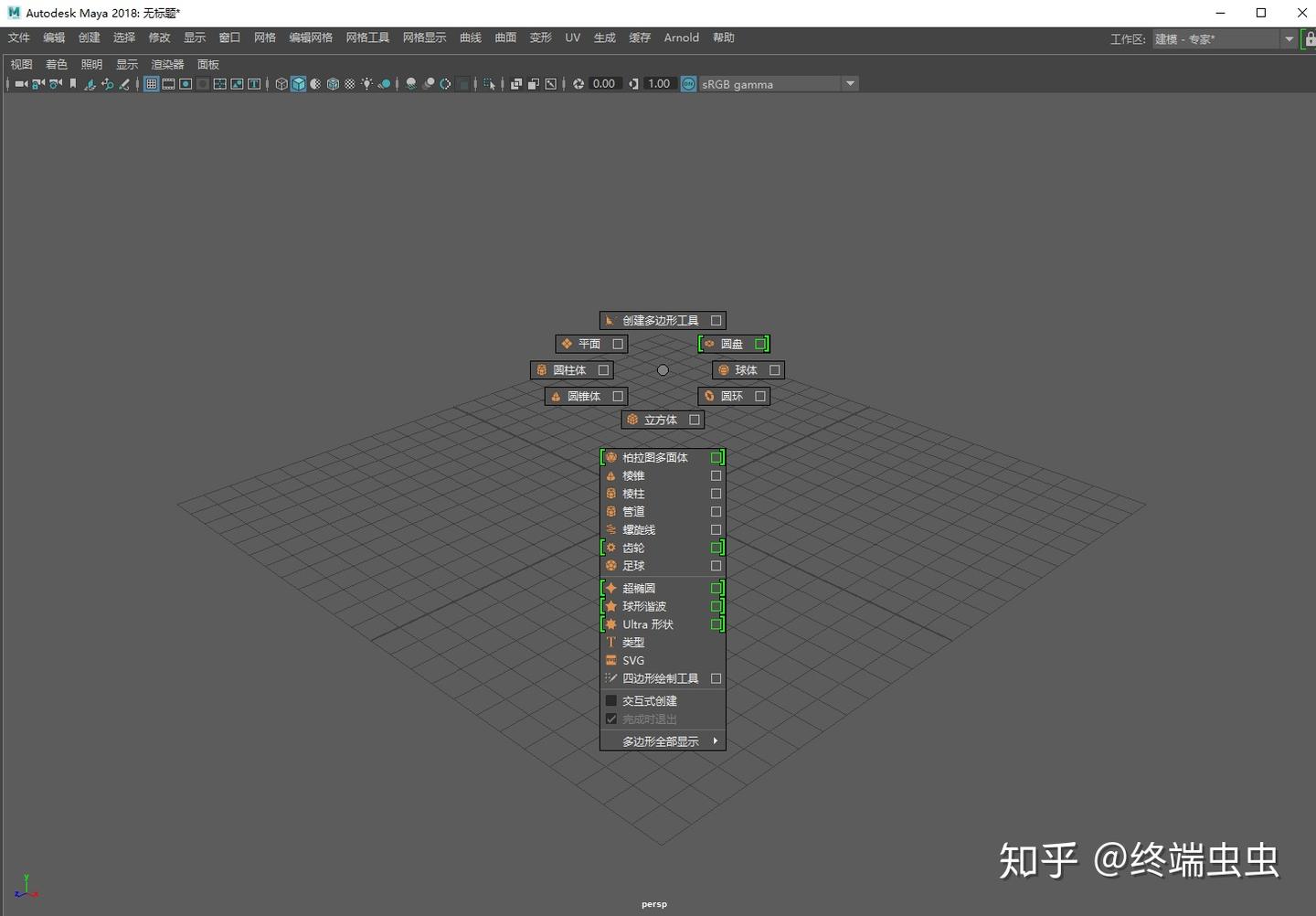The height and width of the screenshot is (916, 1316).
Task: Click the resolution gate toolbar icon
Action: click(185, 83)
